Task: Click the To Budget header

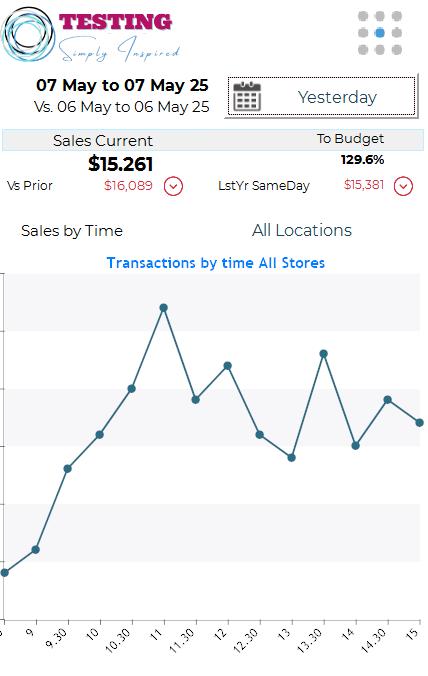Action: pos(350,139)
